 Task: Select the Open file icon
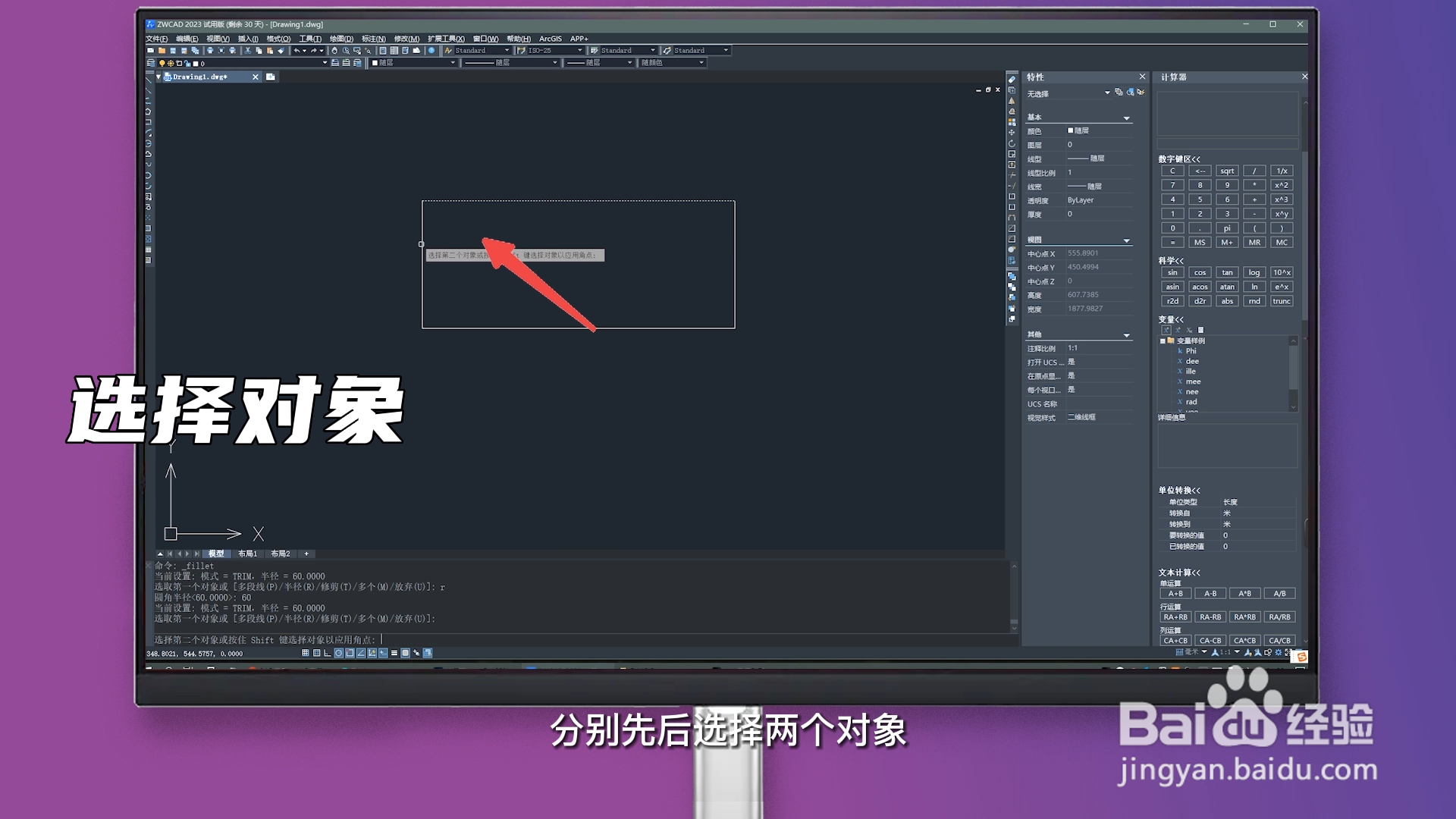[162, 50]
